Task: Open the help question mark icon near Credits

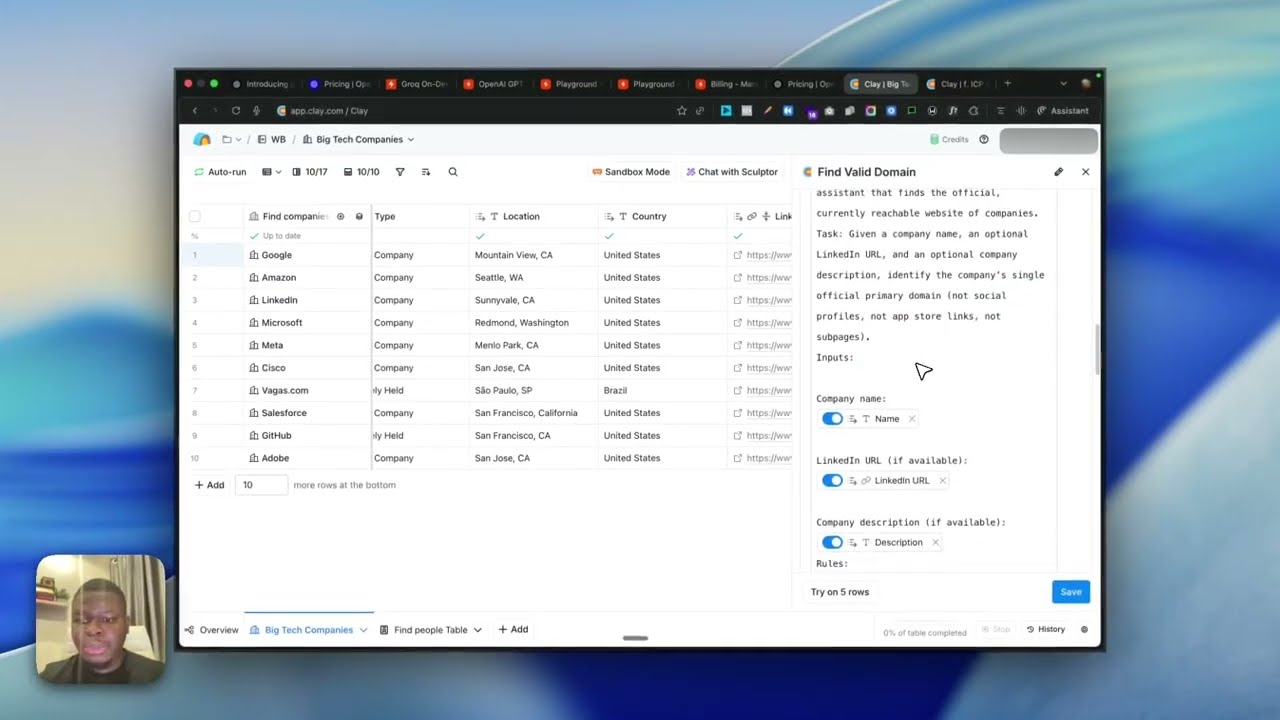Action: pyautogui.click(x=984, y=139)
